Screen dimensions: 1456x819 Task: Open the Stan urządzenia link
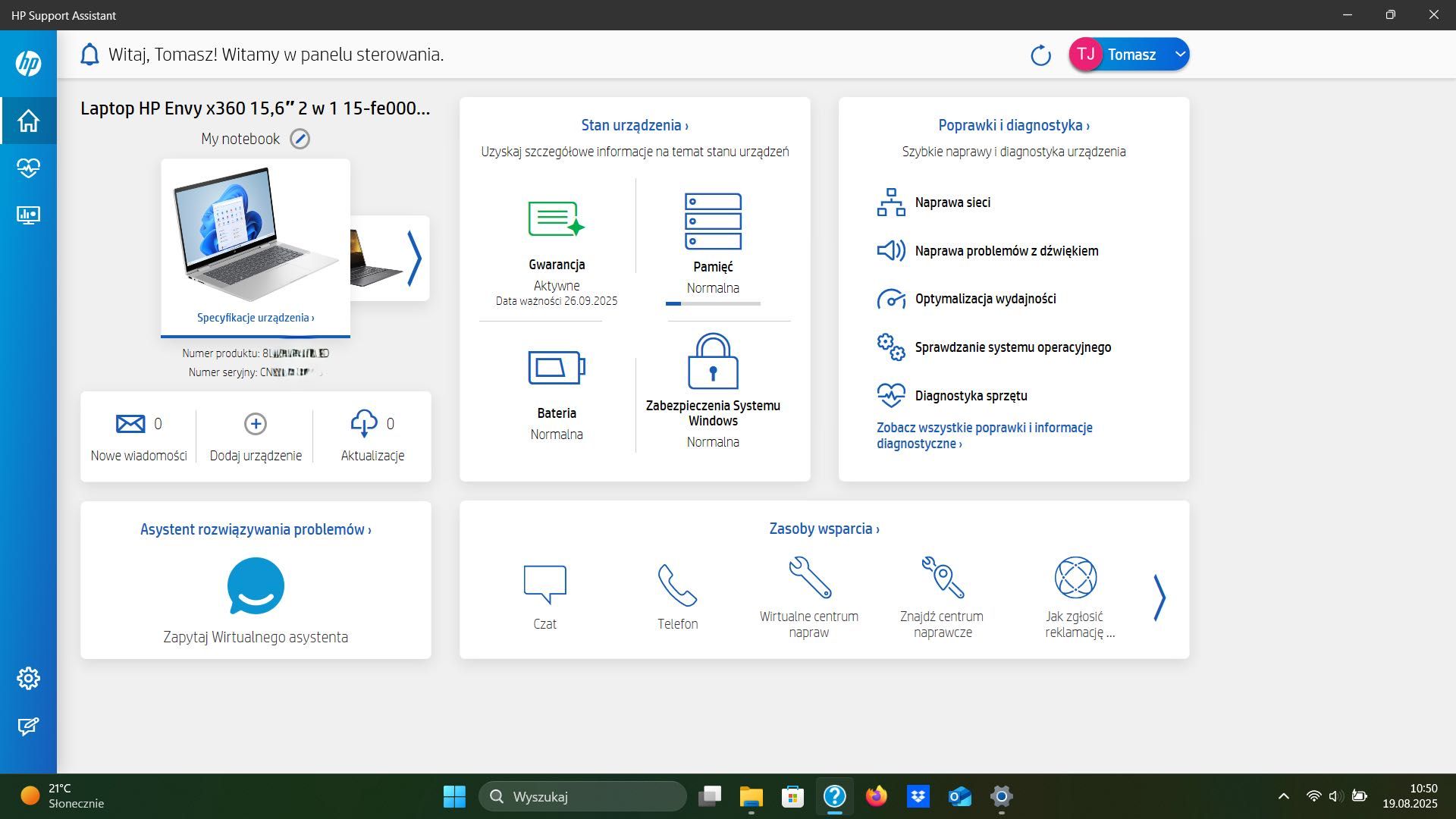(x=635, y=125)
